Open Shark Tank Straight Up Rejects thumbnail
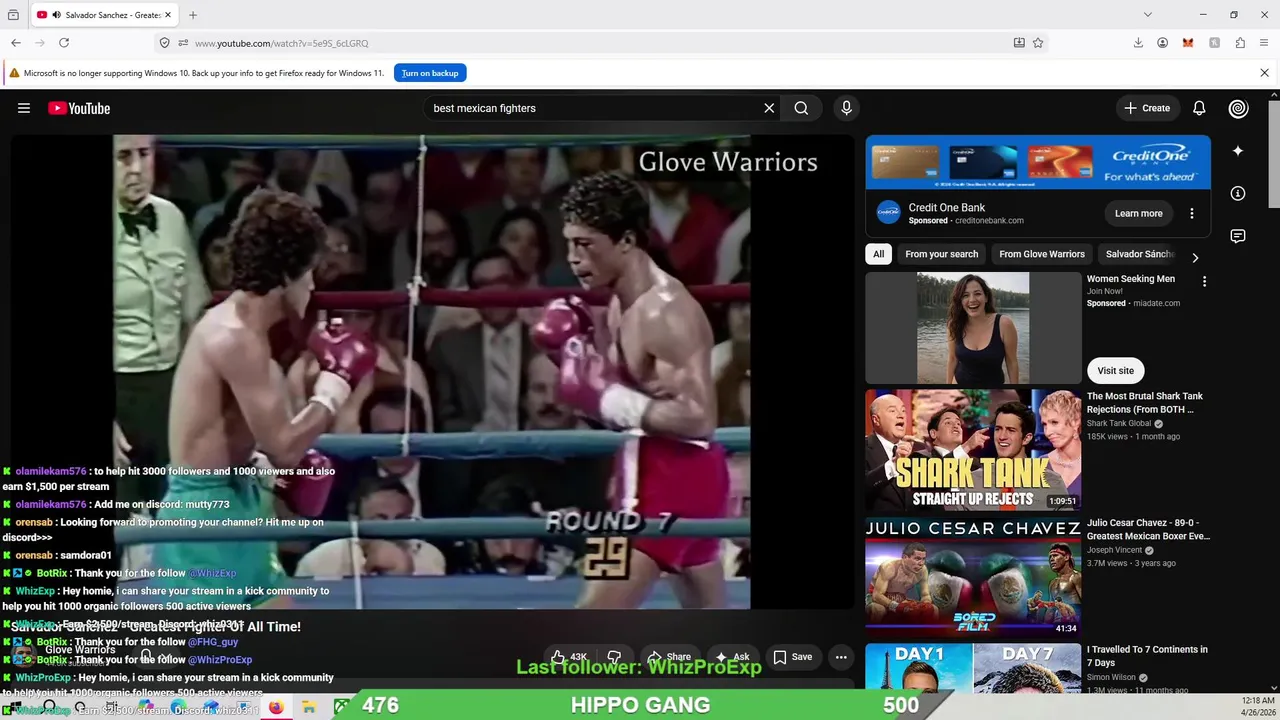This screenshot has width=1280, height=720. pos(973,450)
